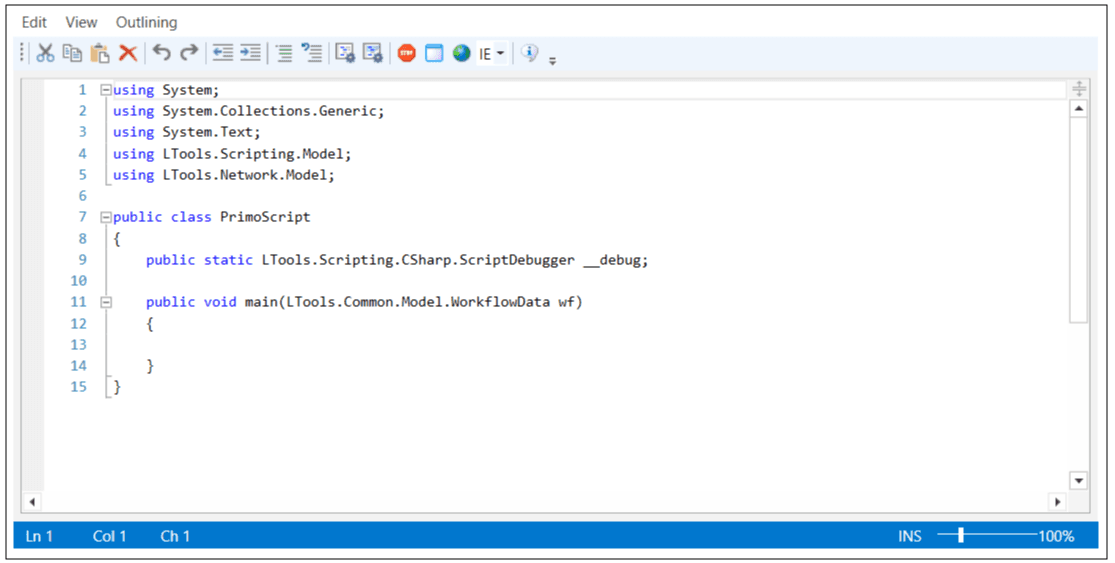The height and width of the screenshot is (563, 1115).
Task: Collapse the main method outlining block
Action: (106, 302)
